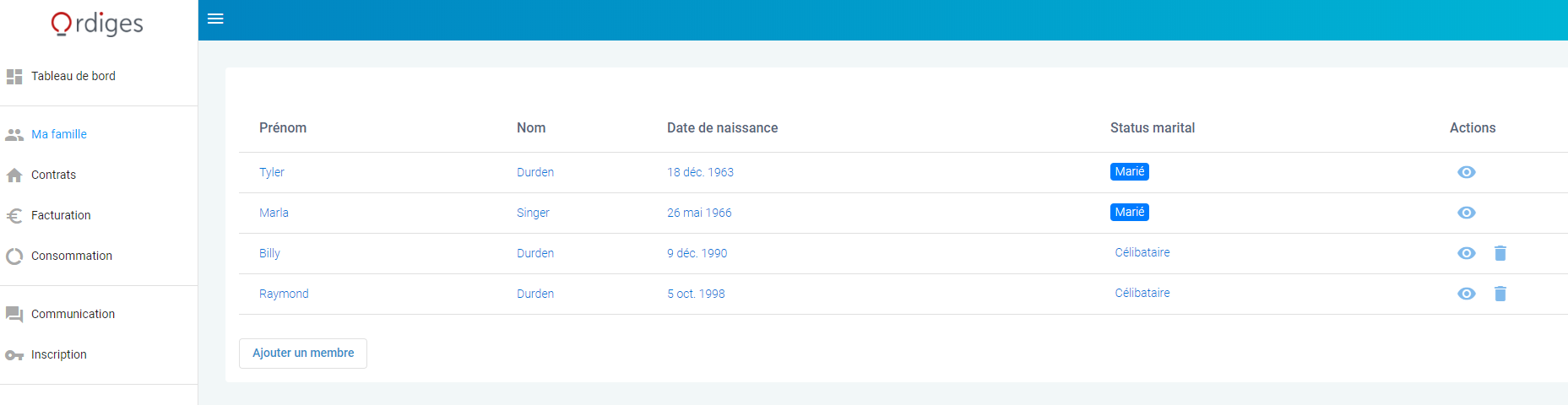Image resolution: width=1568 pixels, height=405 pixels.
Task: Click the Ma famille people icon
Action: (14, 135)
